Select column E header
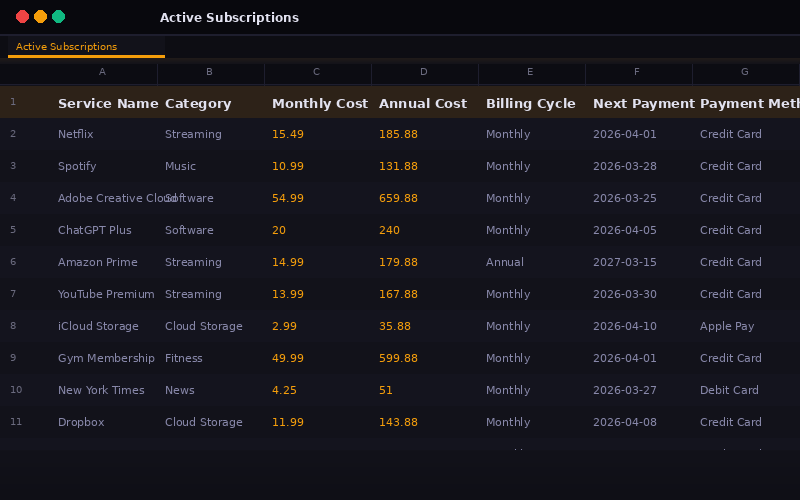The image size is (800, 500). click(x=532, y=72)
